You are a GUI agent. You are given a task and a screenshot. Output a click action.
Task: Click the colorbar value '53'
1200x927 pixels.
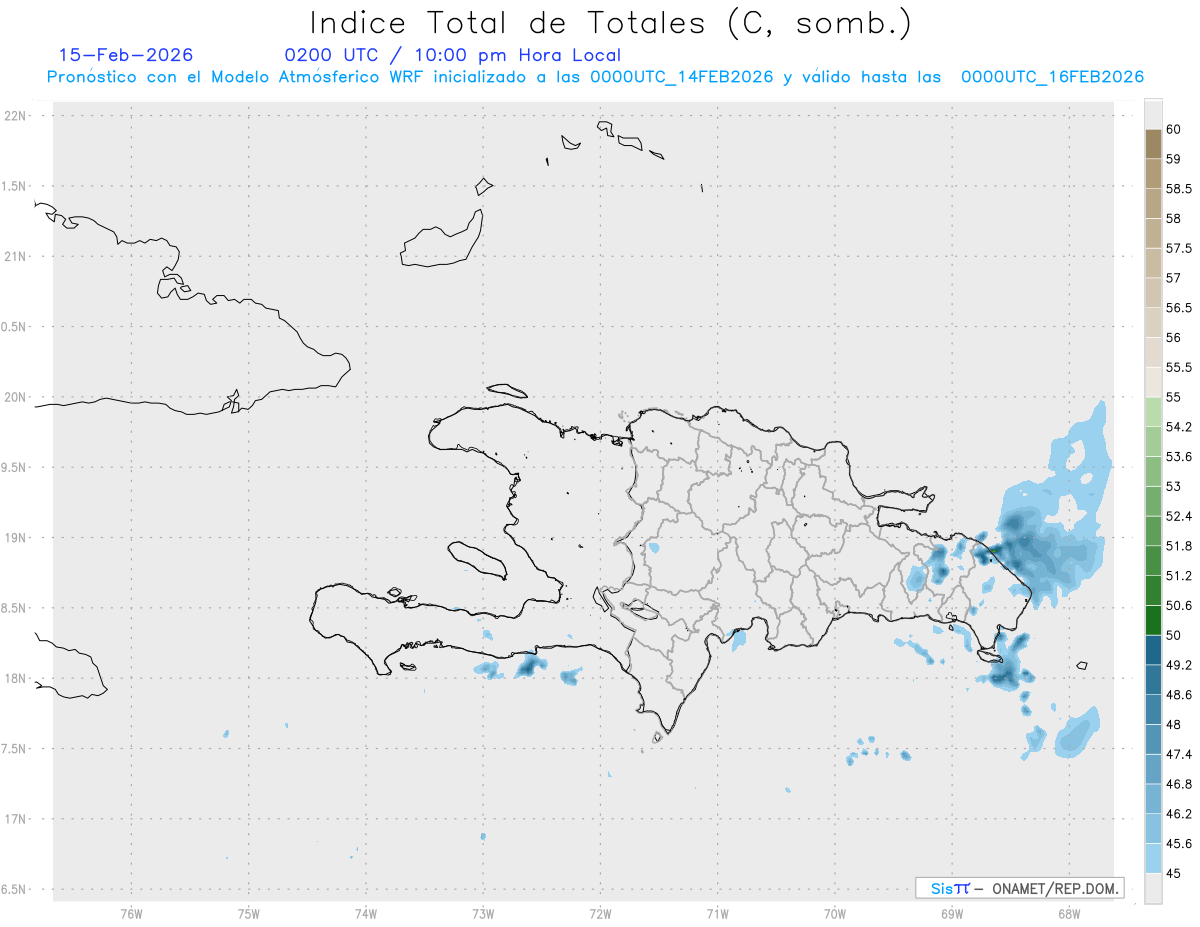pos(1173,486)
